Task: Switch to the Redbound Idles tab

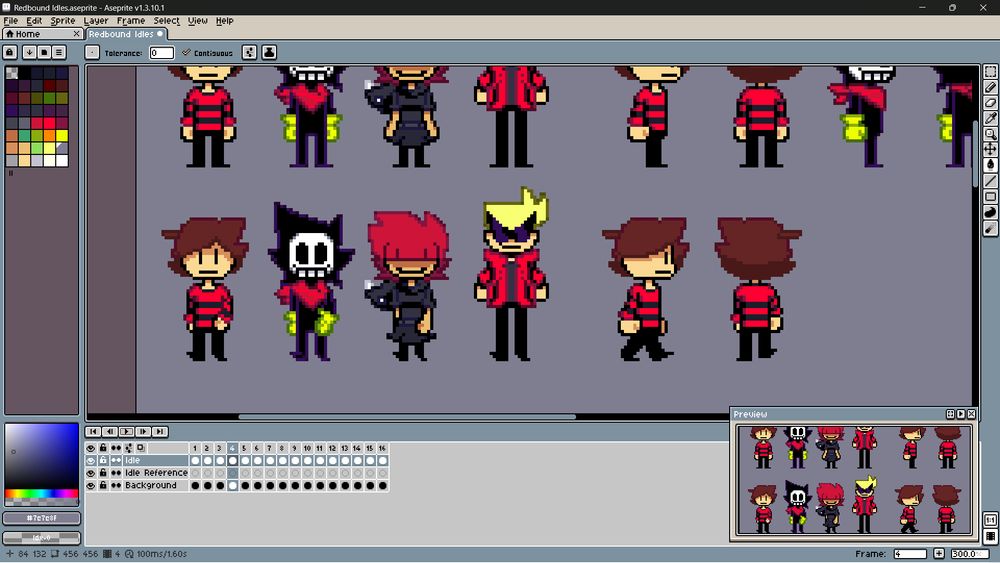Action: click(126, 34)
